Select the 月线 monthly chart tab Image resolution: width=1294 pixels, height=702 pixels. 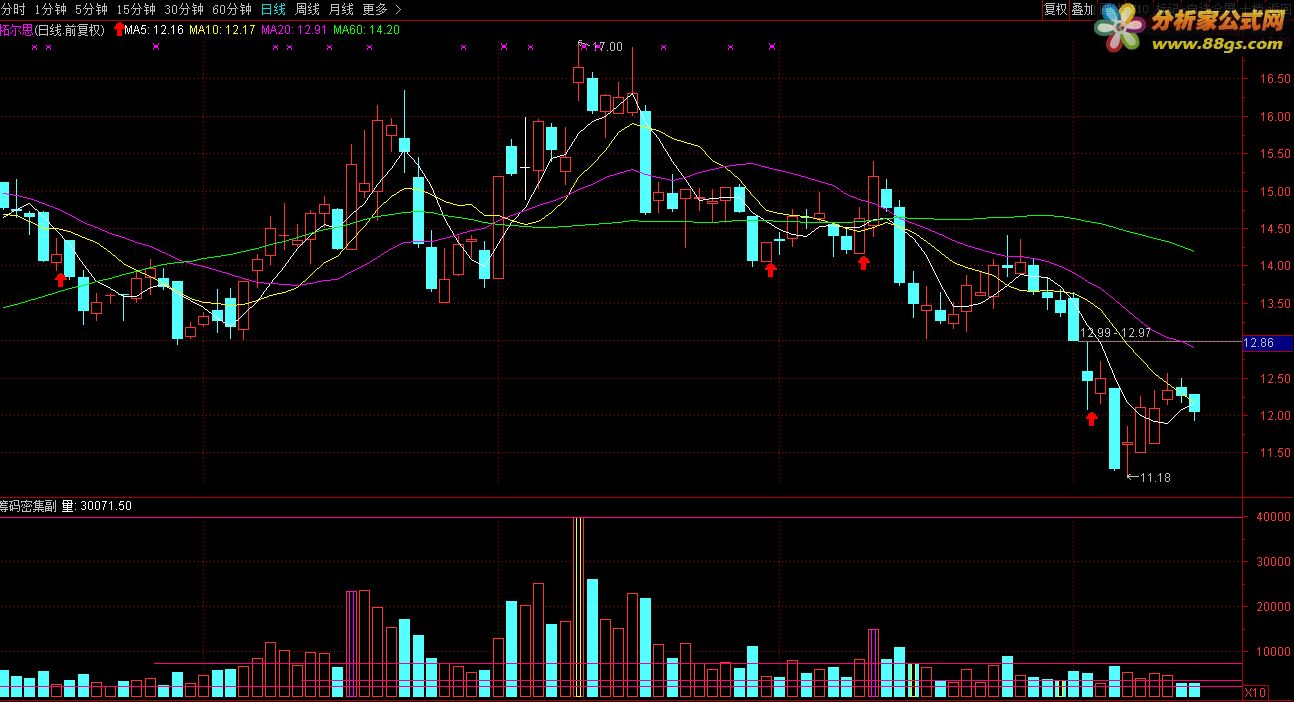coord(341,9)
